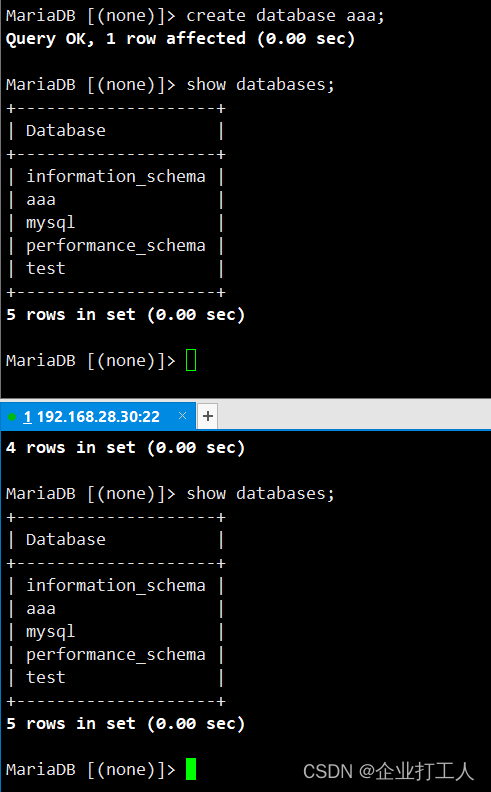Click 'information_schema' row in upper terminal
This screenshot has height=792, width=491.
[x=116, y=176]
